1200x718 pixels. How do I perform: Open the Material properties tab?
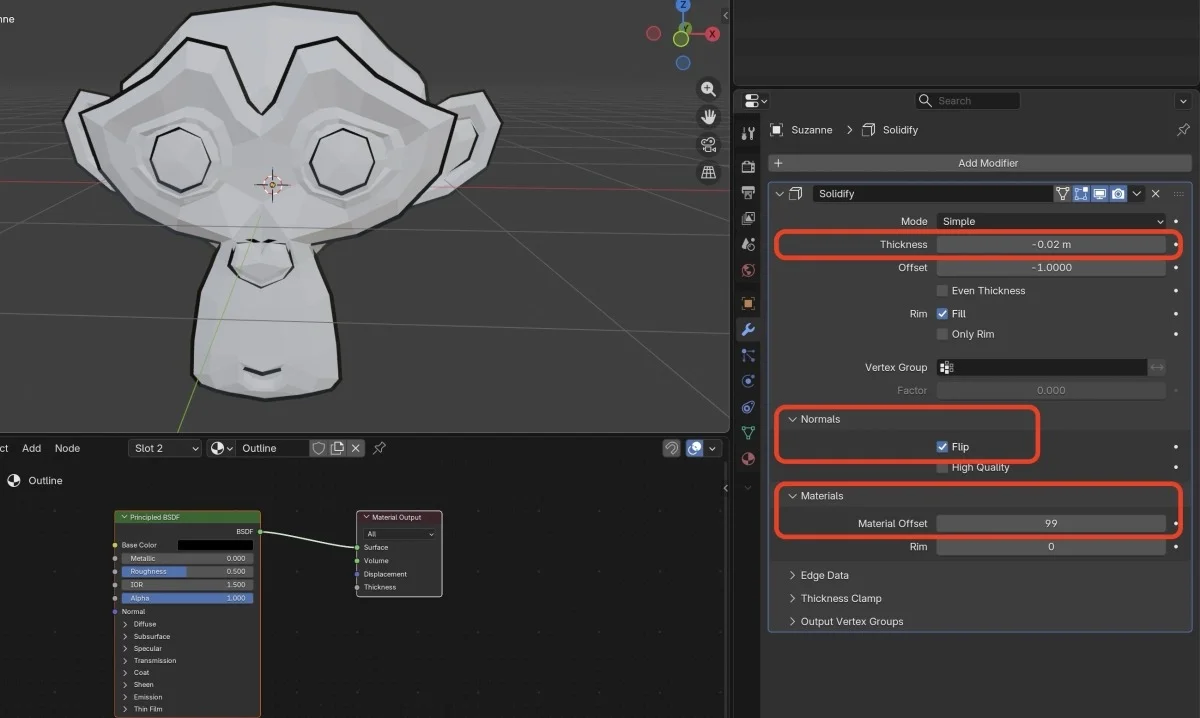[748, 459]
